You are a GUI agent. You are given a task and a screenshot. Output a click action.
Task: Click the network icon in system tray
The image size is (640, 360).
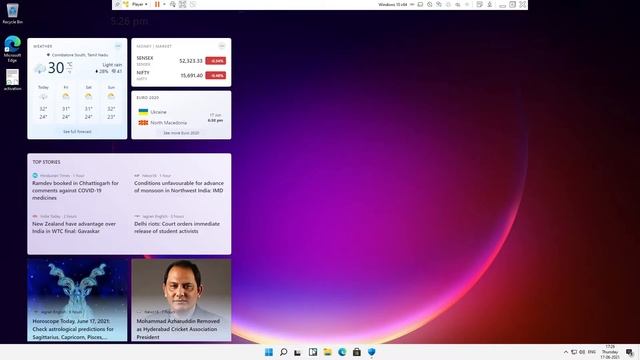coord(574,352)
